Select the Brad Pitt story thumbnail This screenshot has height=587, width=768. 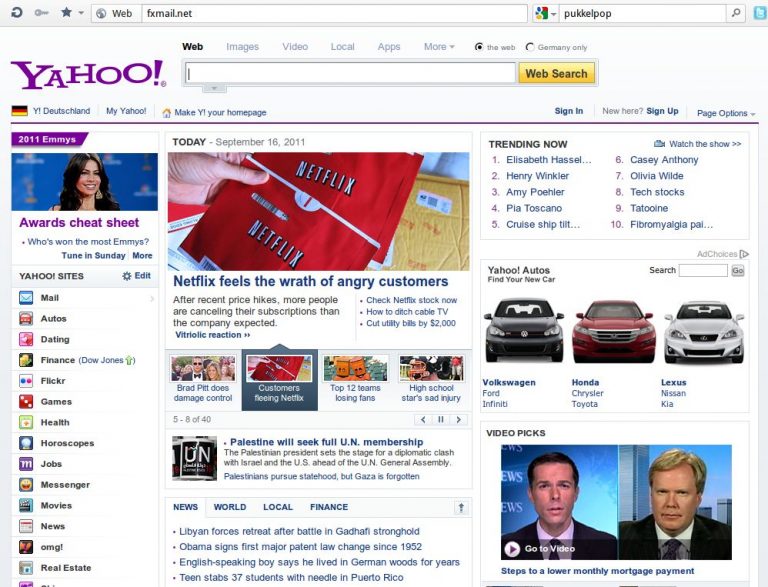tap(203, 368)
